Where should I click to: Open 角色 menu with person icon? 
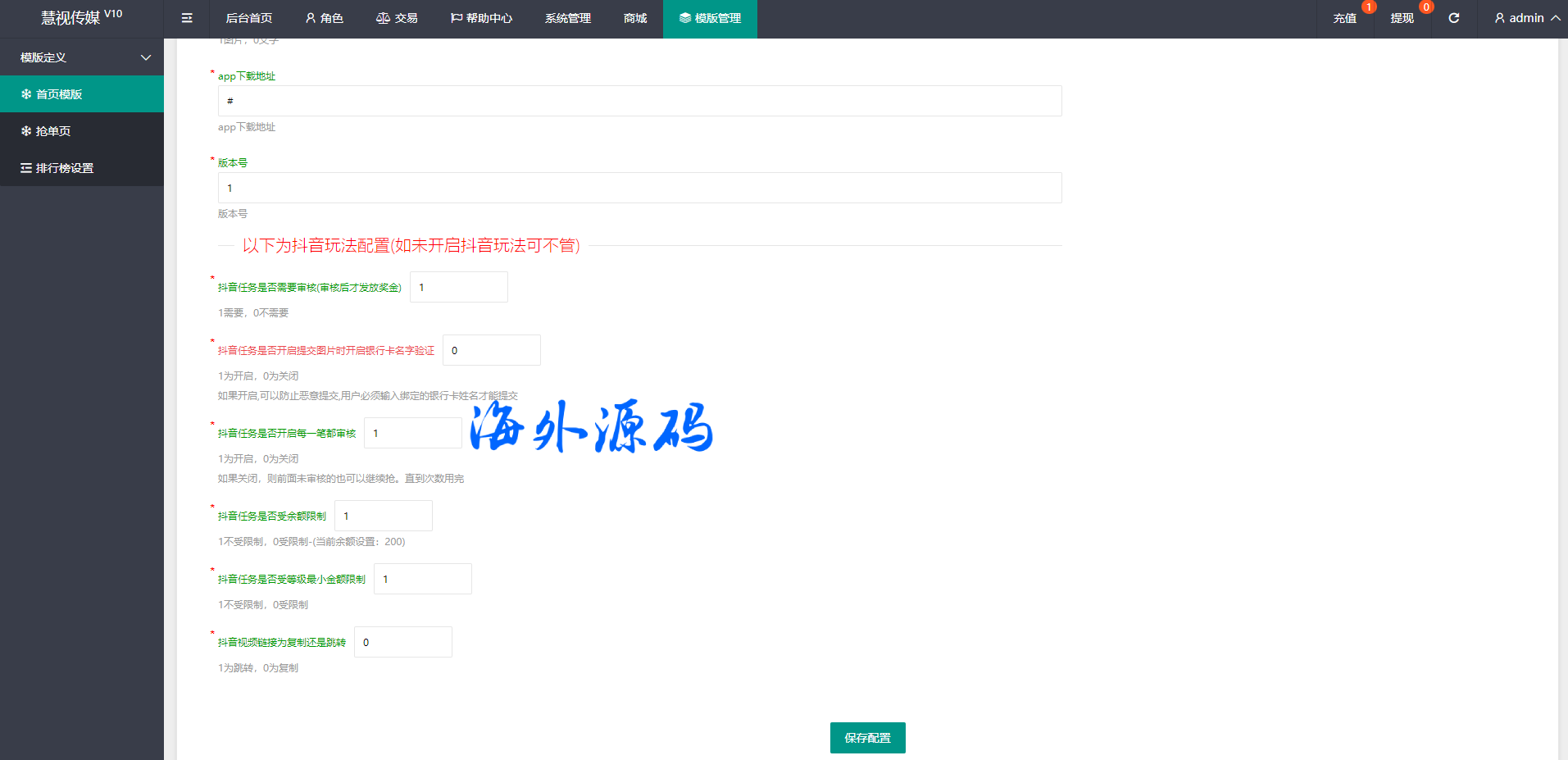coord(324,18)
